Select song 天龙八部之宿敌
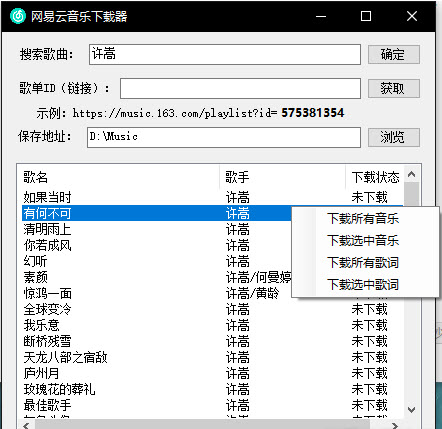Screen dimensions: 442x429 coord(65,357)
